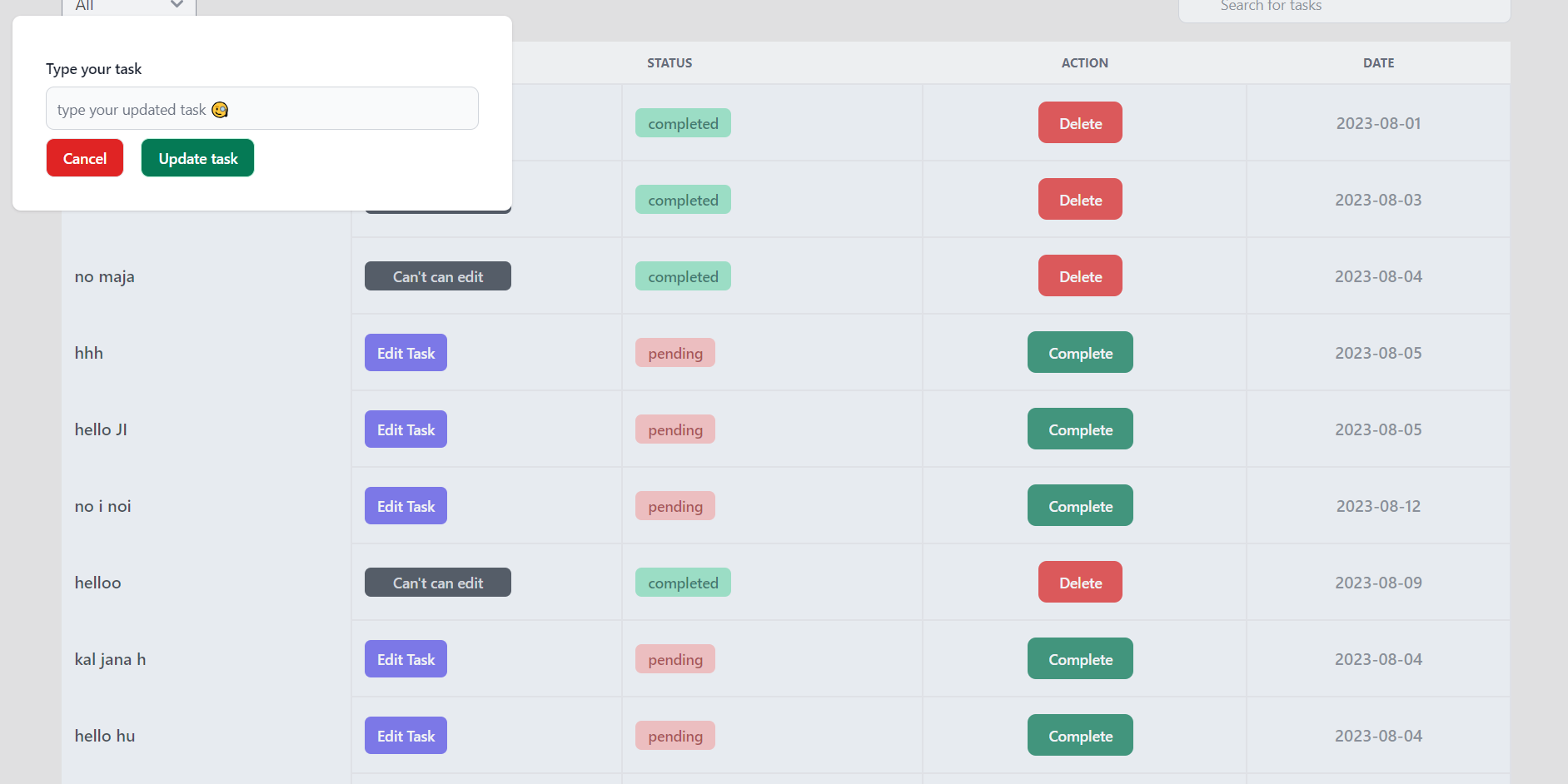Open the All filter dropdown
The width and height of the screenshot is (1568, 784).
(129, 7)
